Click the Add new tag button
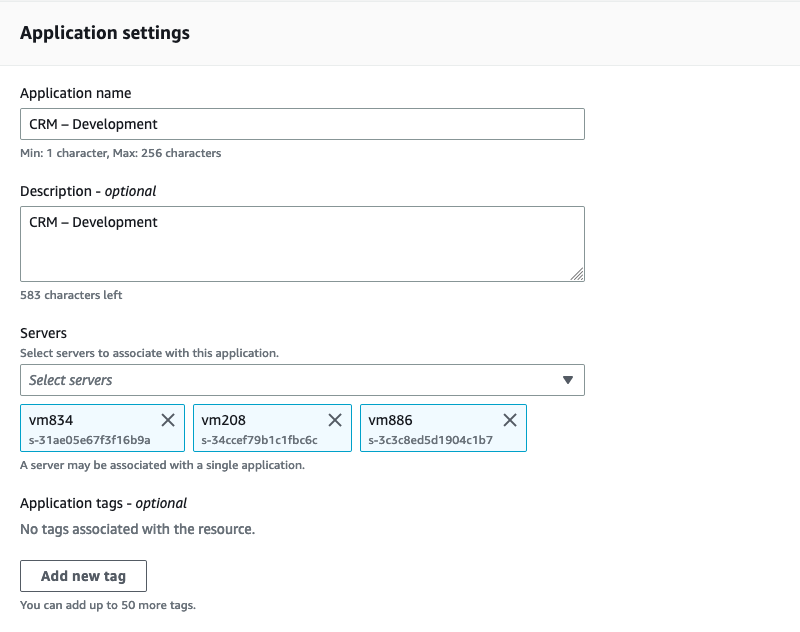This screenshot has height=632, width=800. [83, 576]
